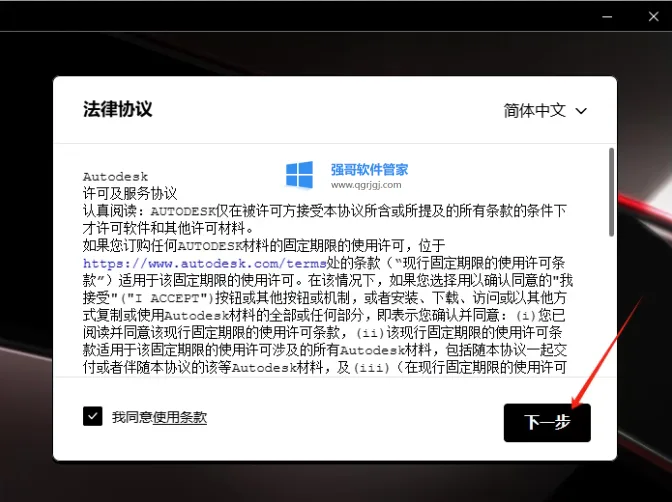The width and height of the screenshot is (672, 502).
Task: Close the installer window
Action: [654, 16]
